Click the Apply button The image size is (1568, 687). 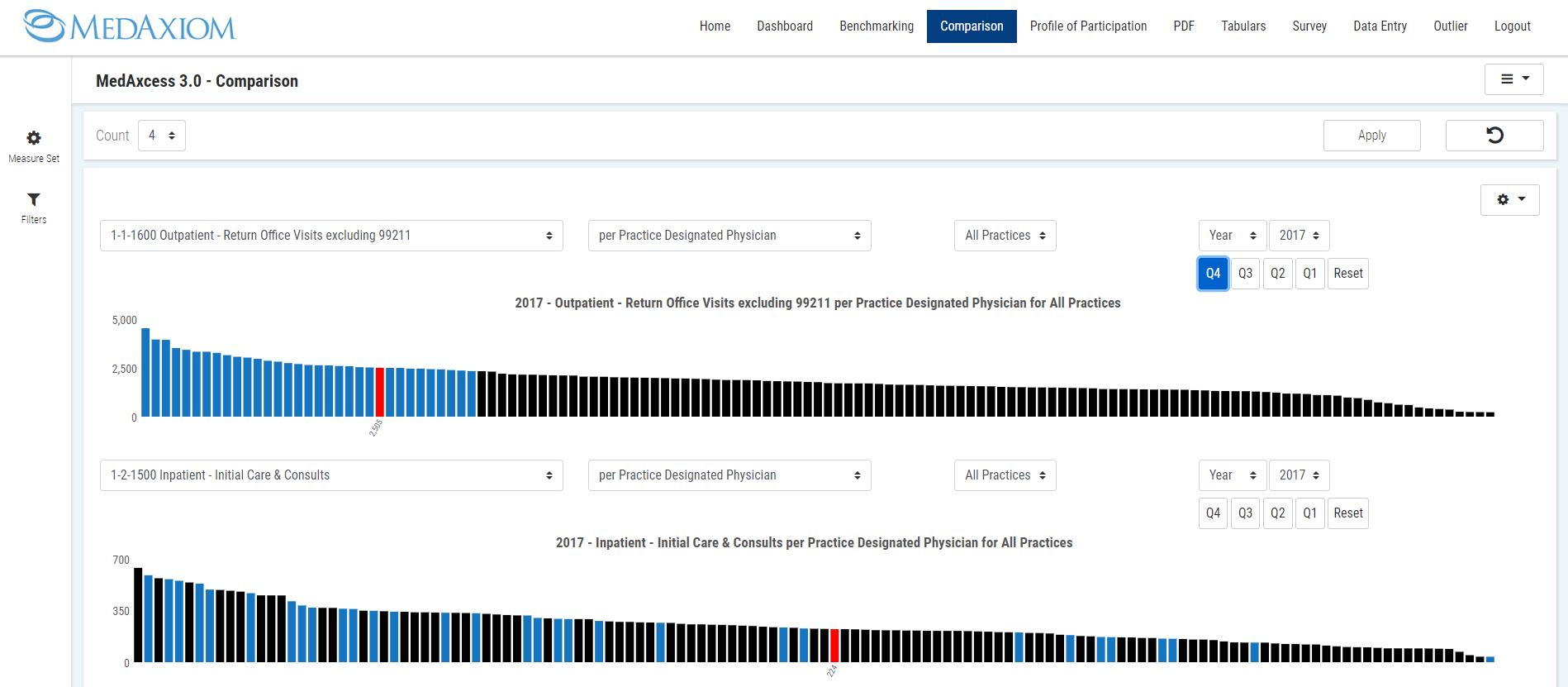point(1371,136)
